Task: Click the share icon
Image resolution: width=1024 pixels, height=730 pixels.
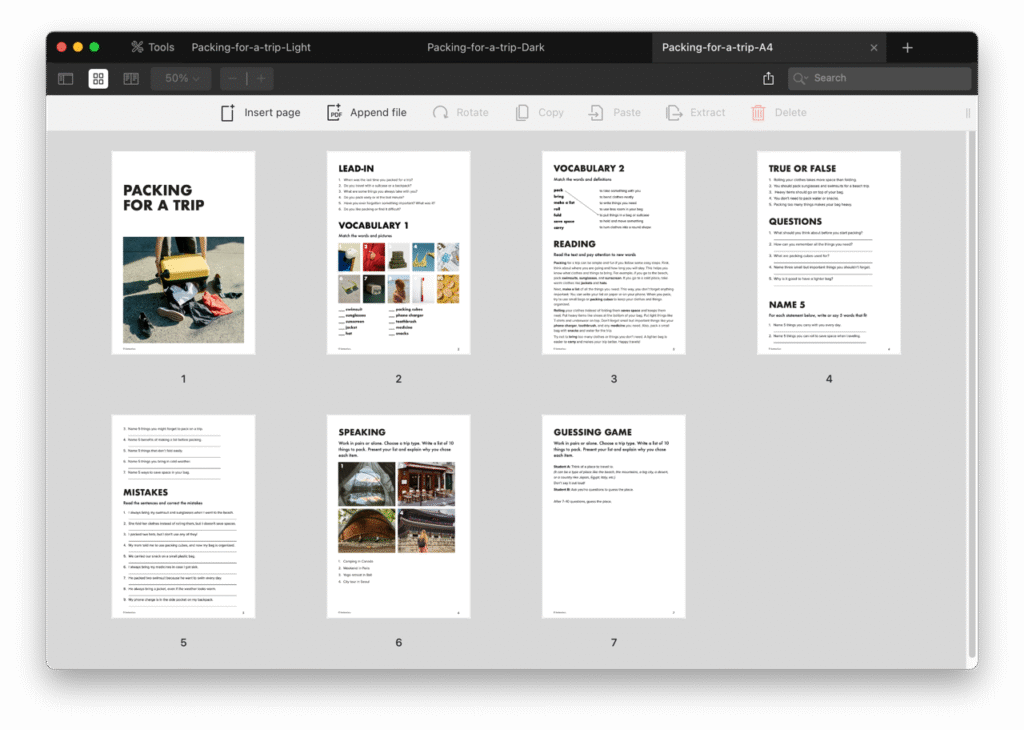Action: coord(768,78)
